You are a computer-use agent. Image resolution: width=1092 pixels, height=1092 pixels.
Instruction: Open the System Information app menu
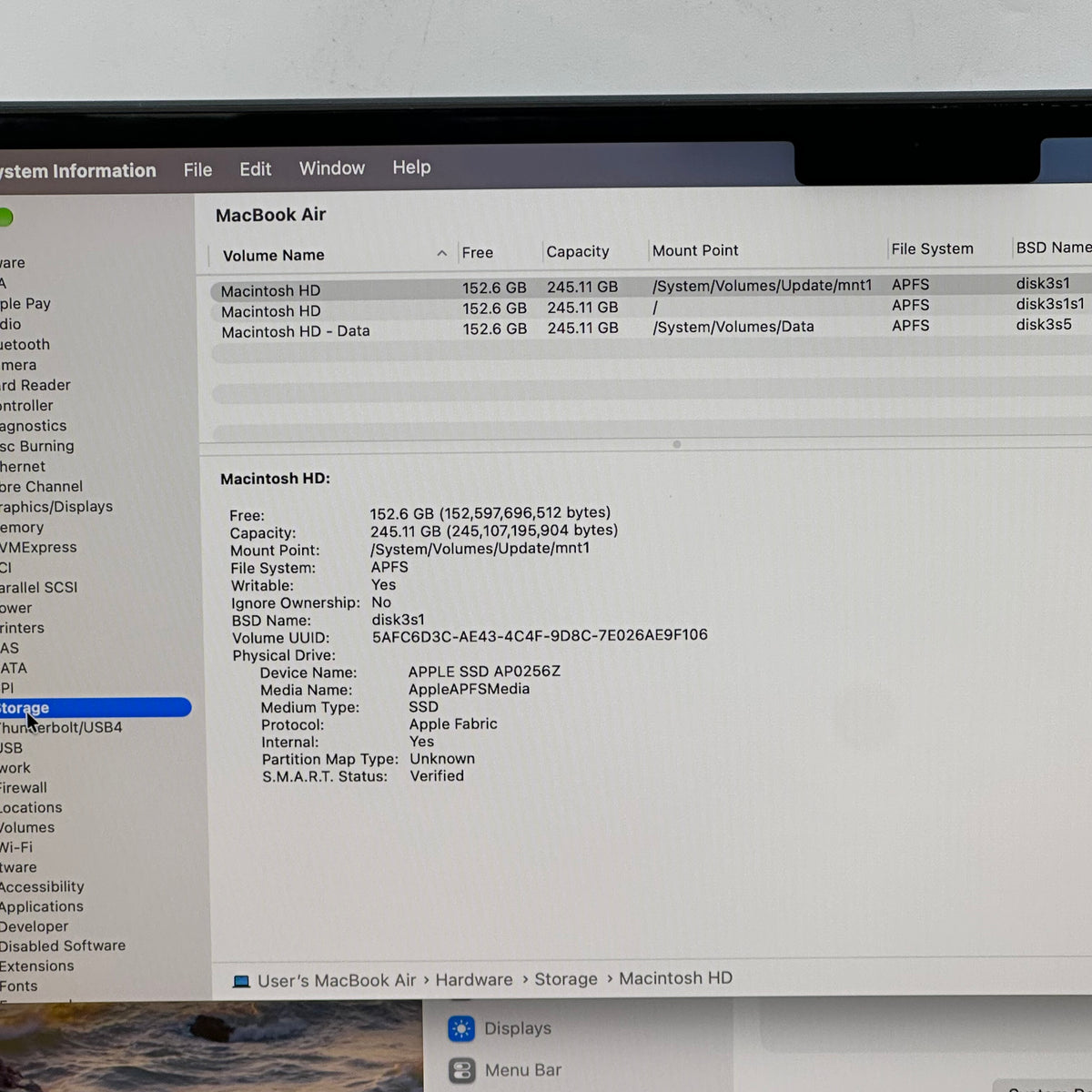coord(78,171)
